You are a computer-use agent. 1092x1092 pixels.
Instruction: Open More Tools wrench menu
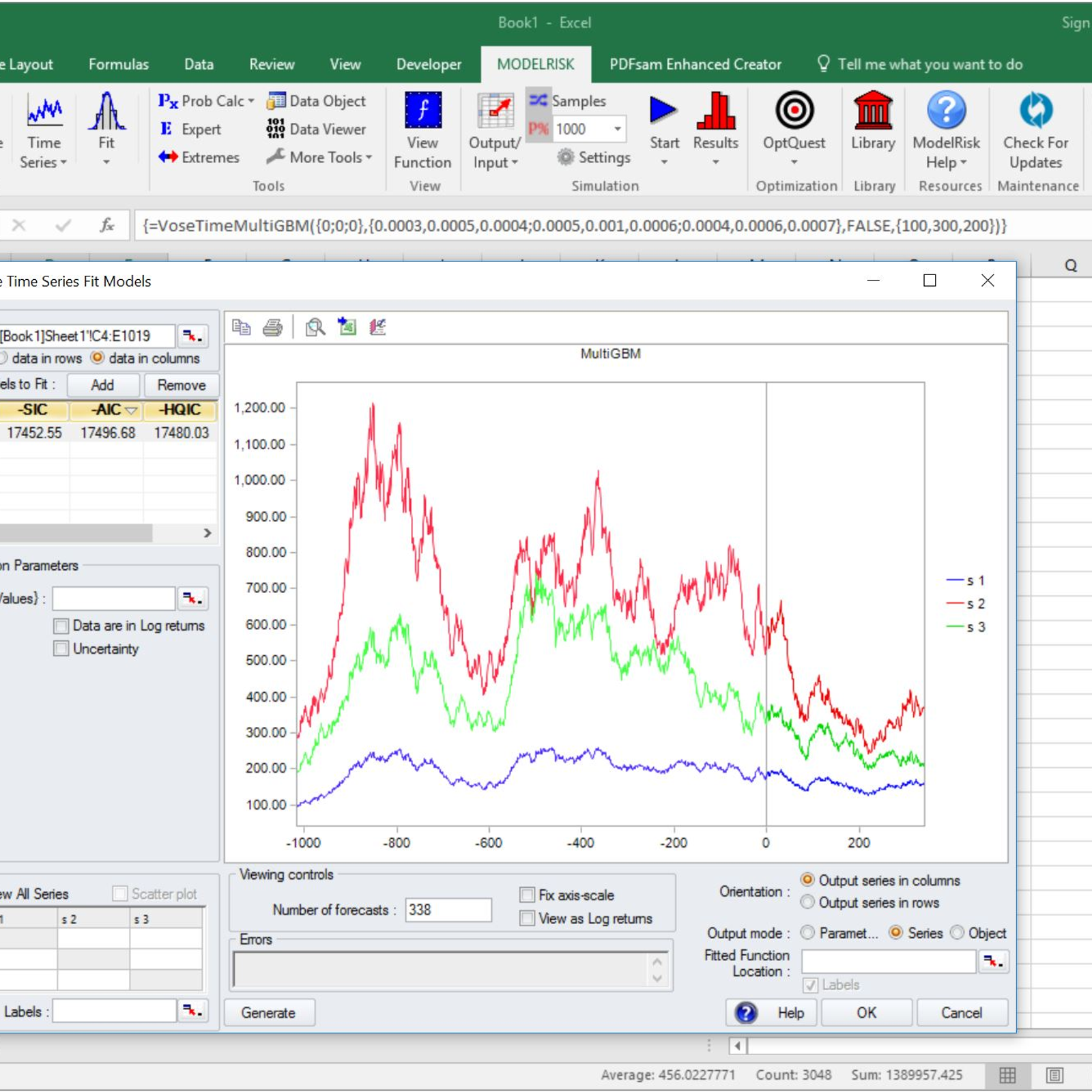tap(319, 157)
